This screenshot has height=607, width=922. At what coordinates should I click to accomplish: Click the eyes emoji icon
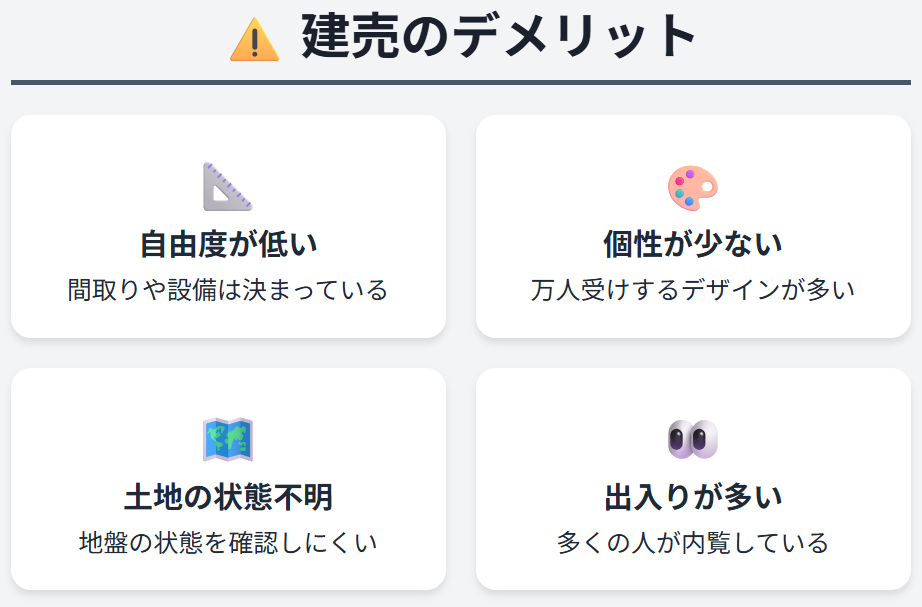coord(693,440)
